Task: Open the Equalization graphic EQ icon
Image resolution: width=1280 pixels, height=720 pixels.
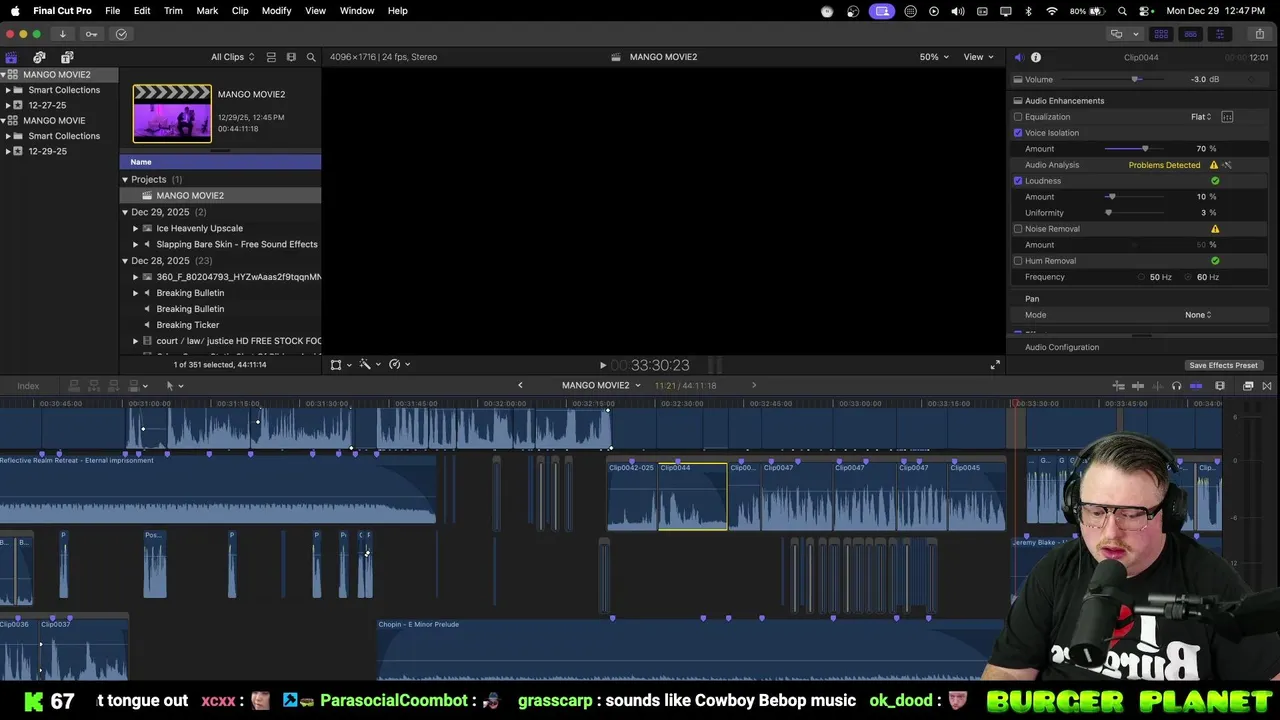Action: click(x=1227, y=117)
